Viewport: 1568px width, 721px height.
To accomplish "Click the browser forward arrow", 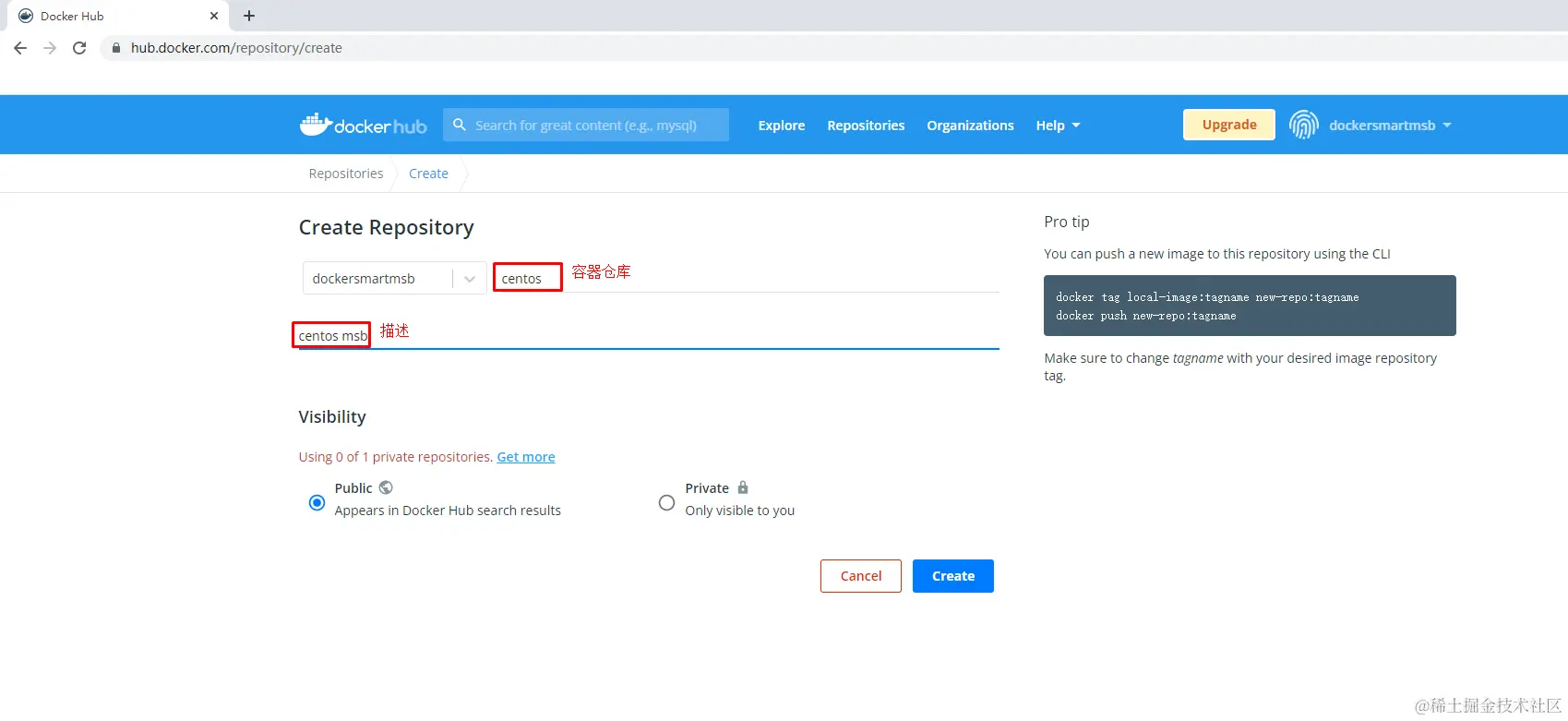I will point(50,48).
